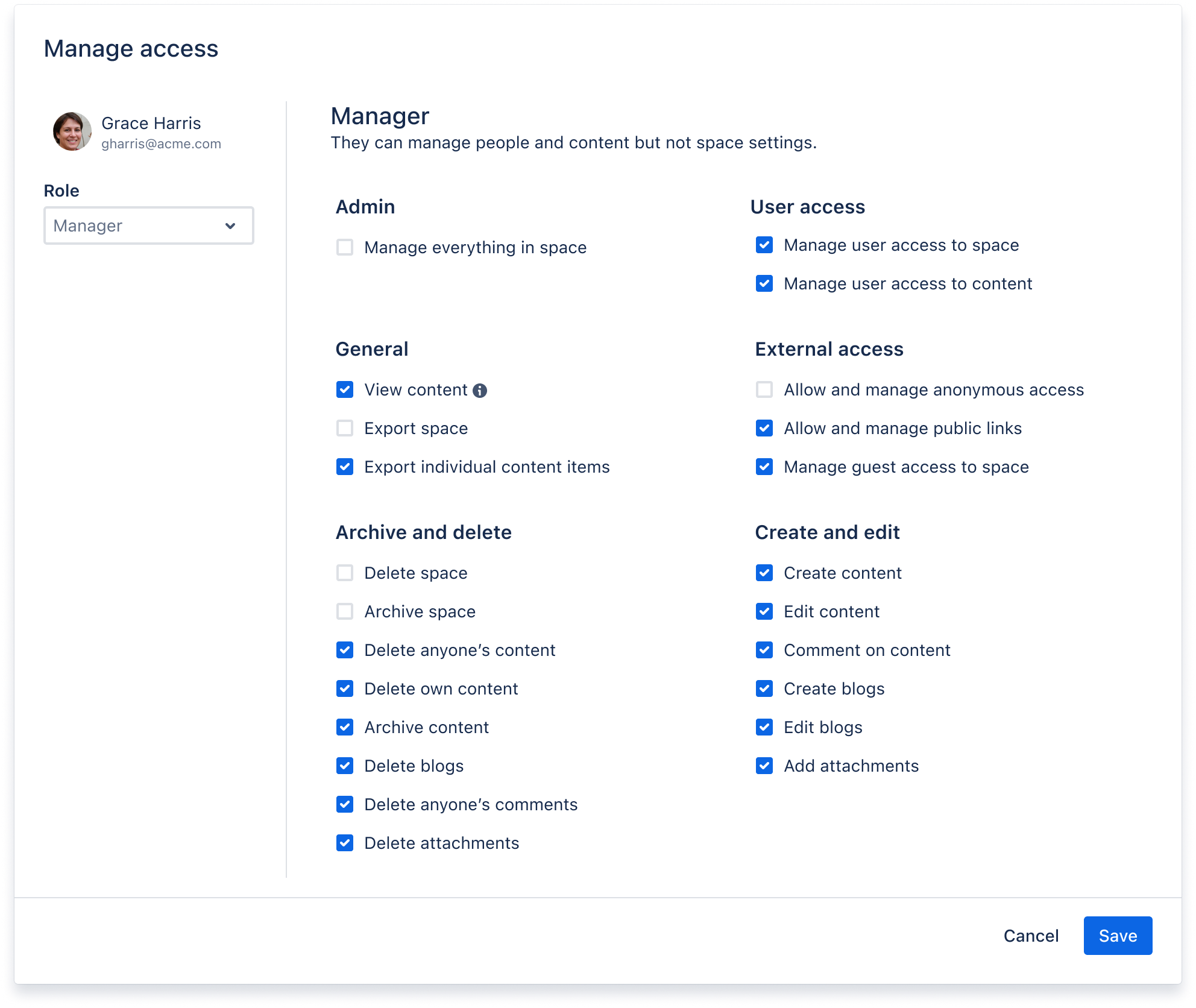
Task: Click the email address gharris@acme.com
Action: [x=162, y=144]
